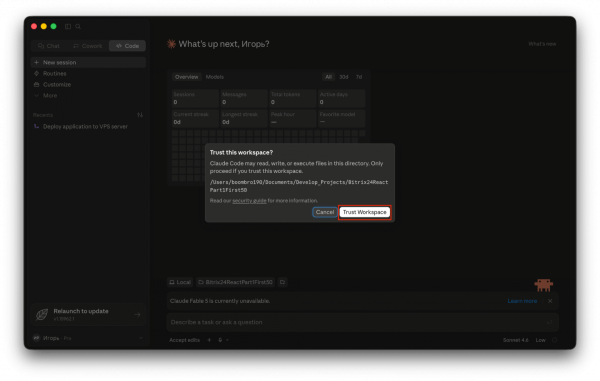Click the Messages stat card
The width and height of the screenshot is (600, 381).
(x=244, y=98)
